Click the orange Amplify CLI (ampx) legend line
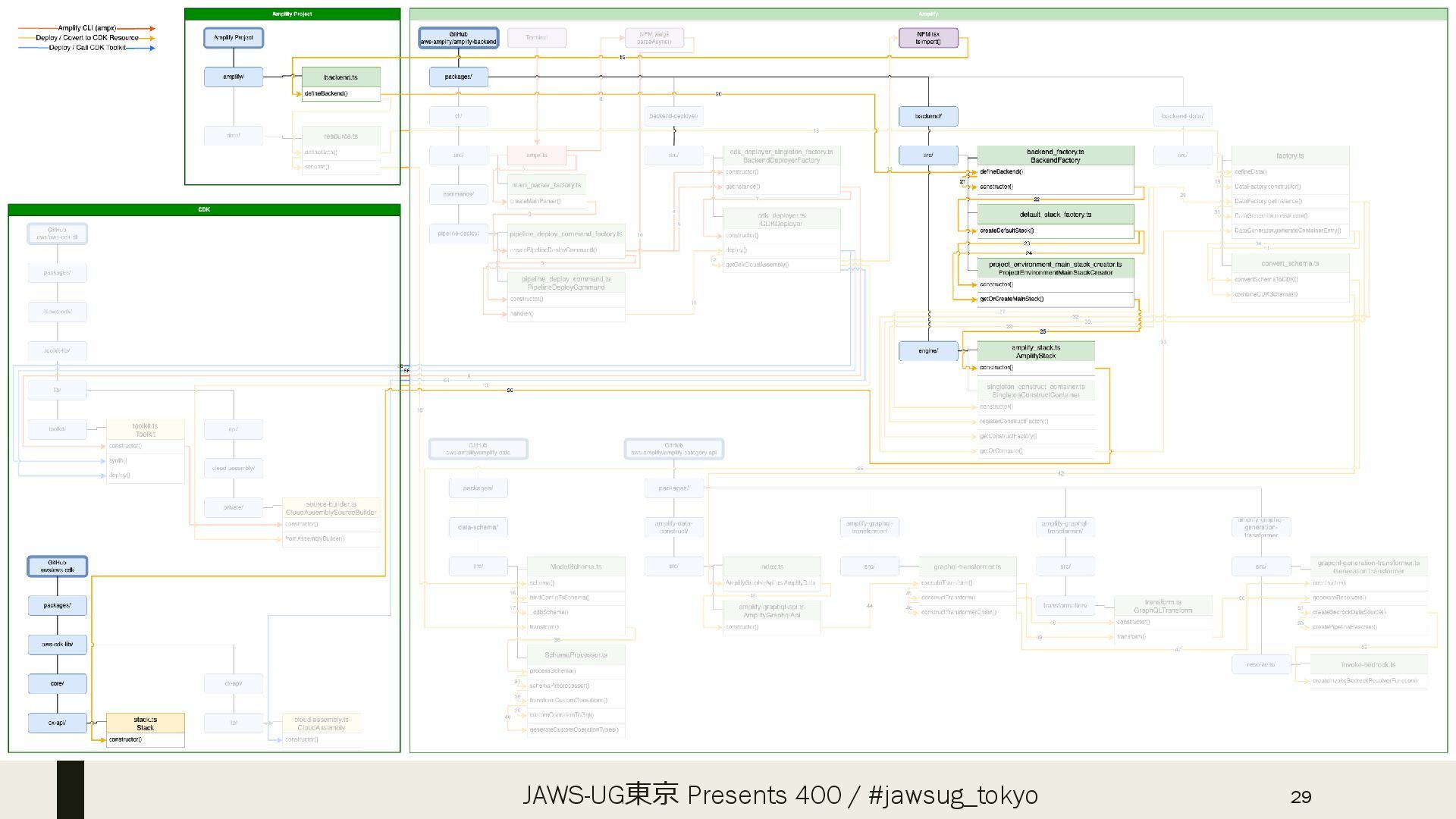The height and width of the screenshot is (819, 1456). [x=86, y=28]
